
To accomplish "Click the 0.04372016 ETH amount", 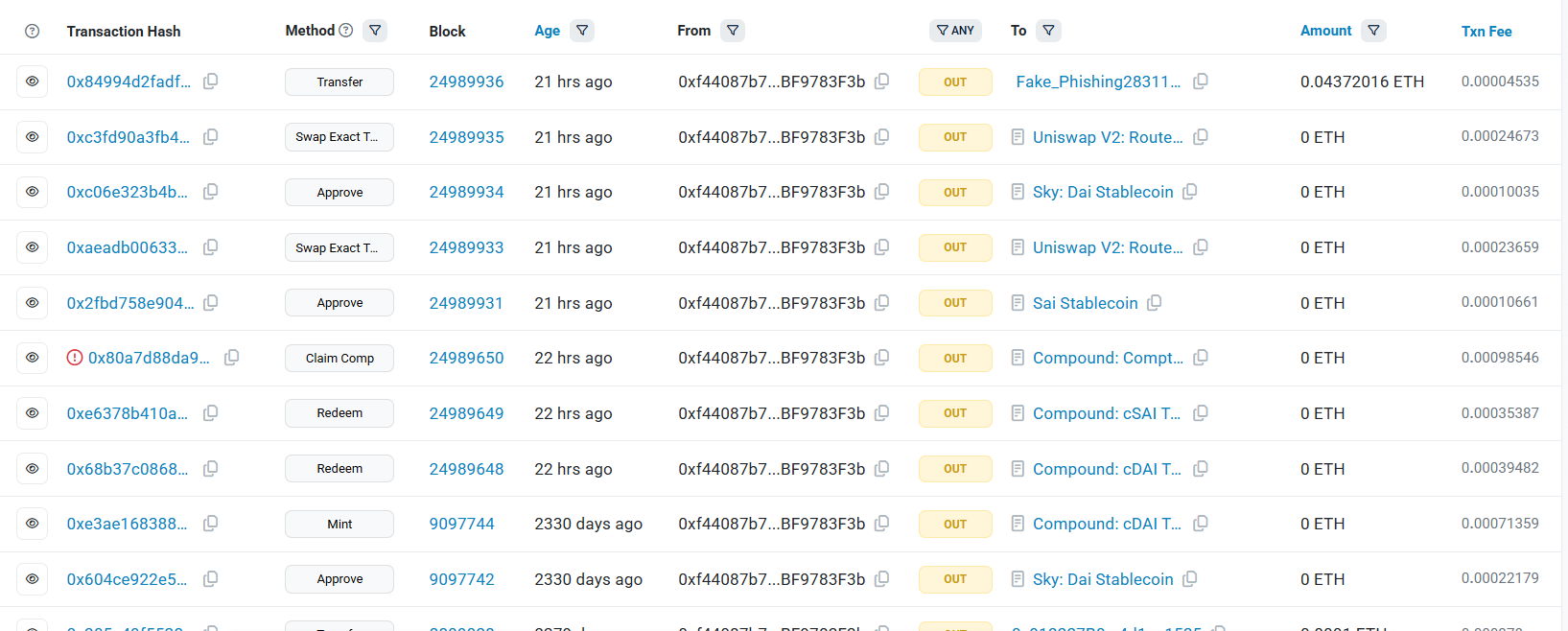I will tap(1362, 82).
